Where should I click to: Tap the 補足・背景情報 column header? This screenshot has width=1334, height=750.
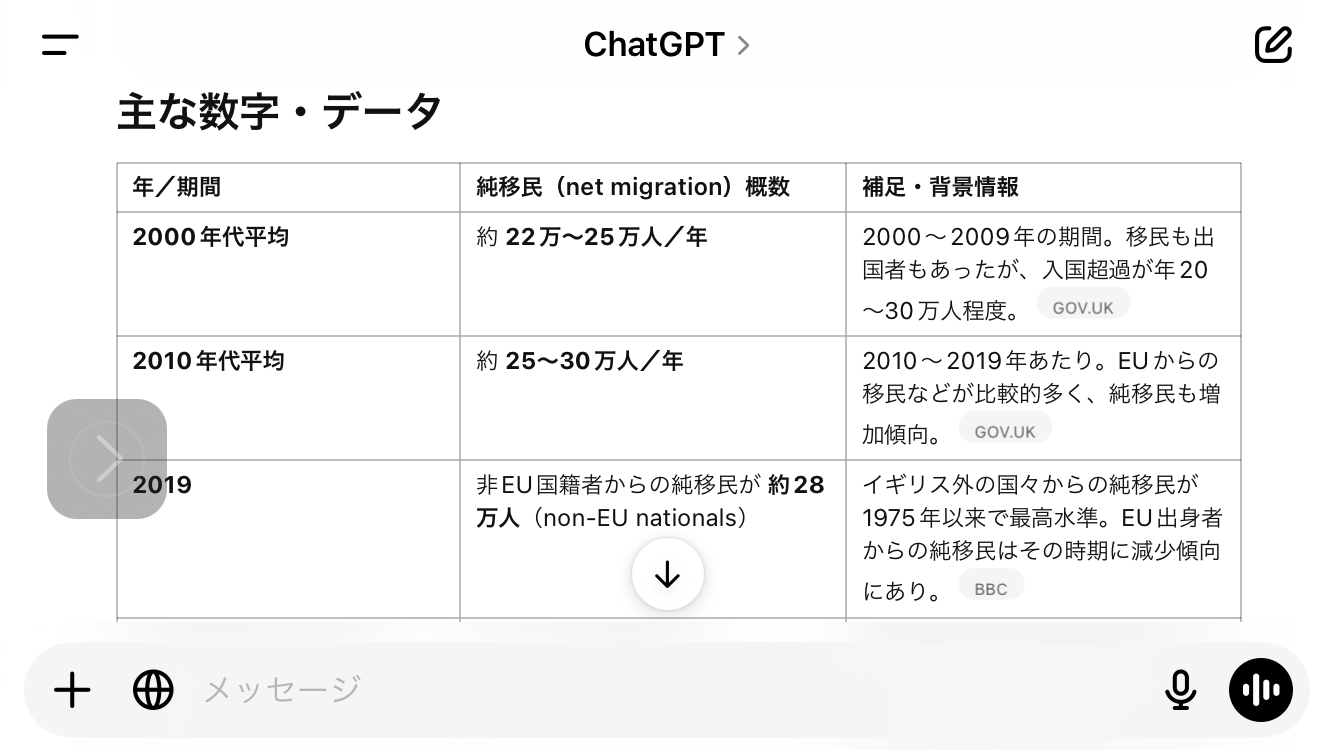coord(941,187)
